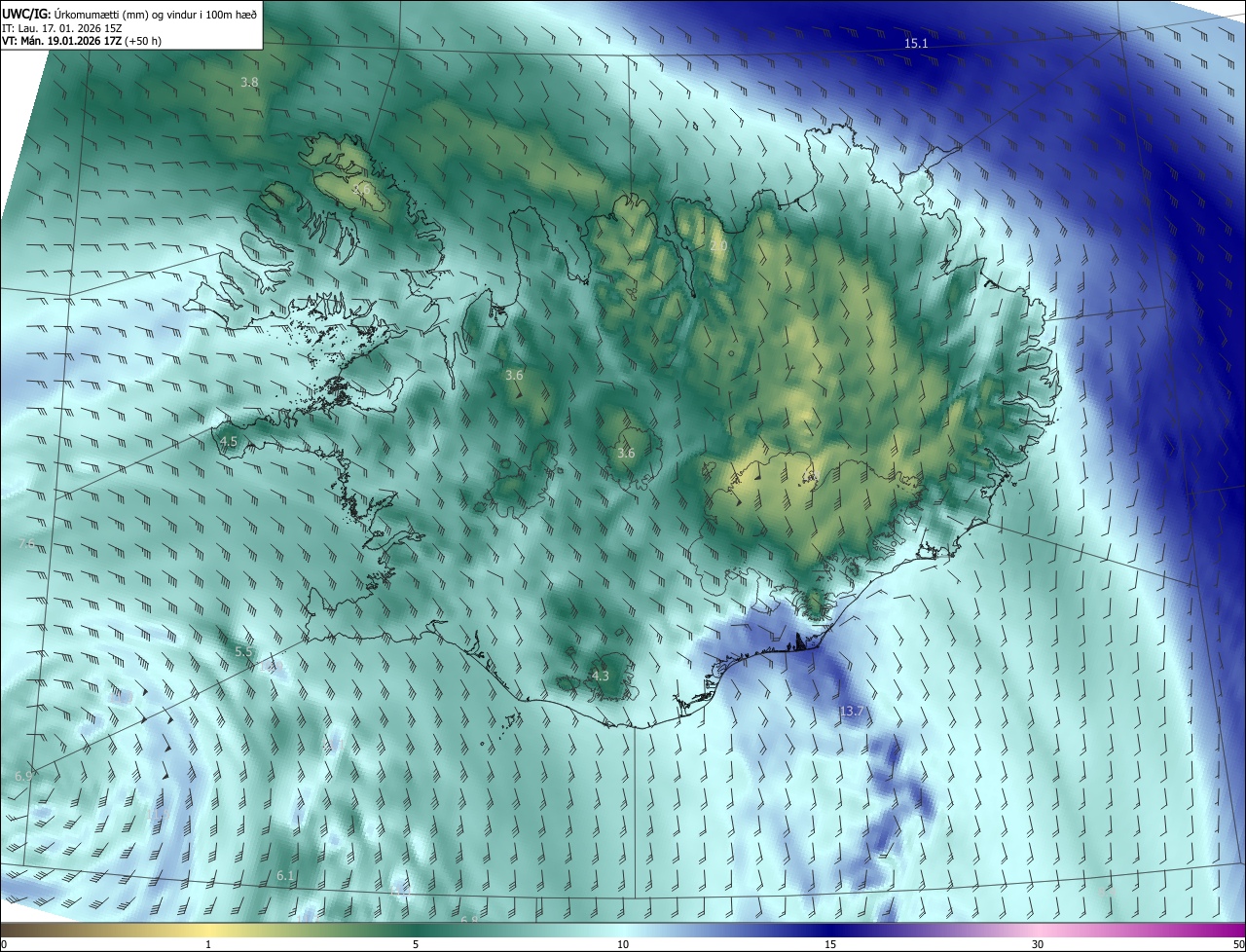Click the 5.5 value label on the map
Viewport: 1246px width, 952px height.
244,651
